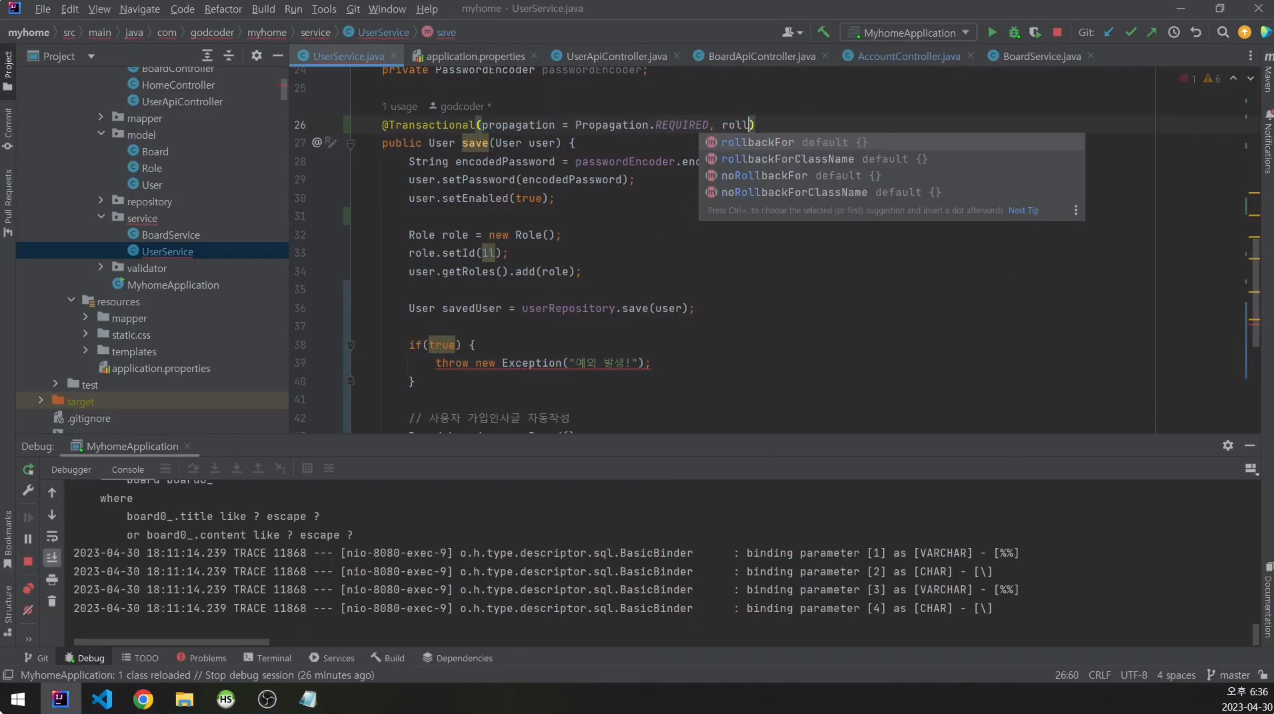Screen dimensions: 1274x714
Task: Clear the console with the trash icon
Action: click(52, 600)
